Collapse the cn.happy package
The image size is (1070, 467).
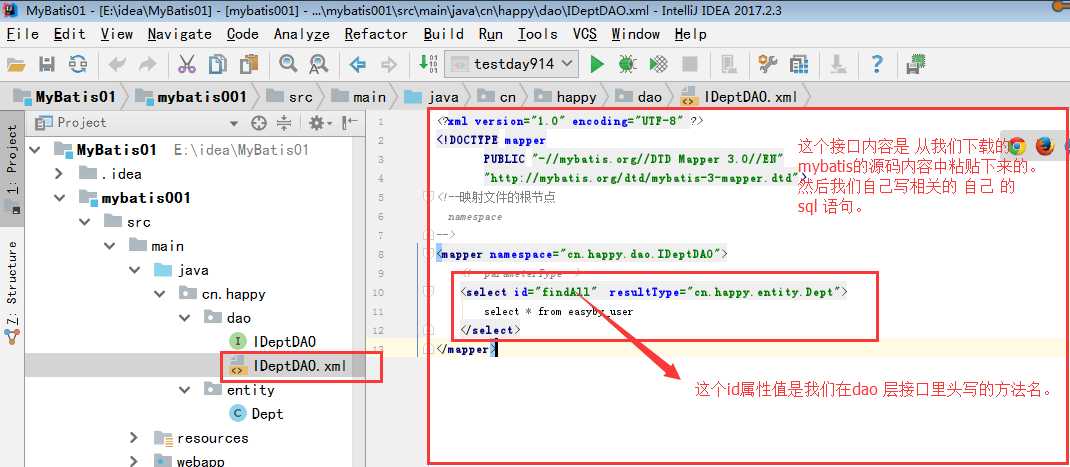coord(160,294)
